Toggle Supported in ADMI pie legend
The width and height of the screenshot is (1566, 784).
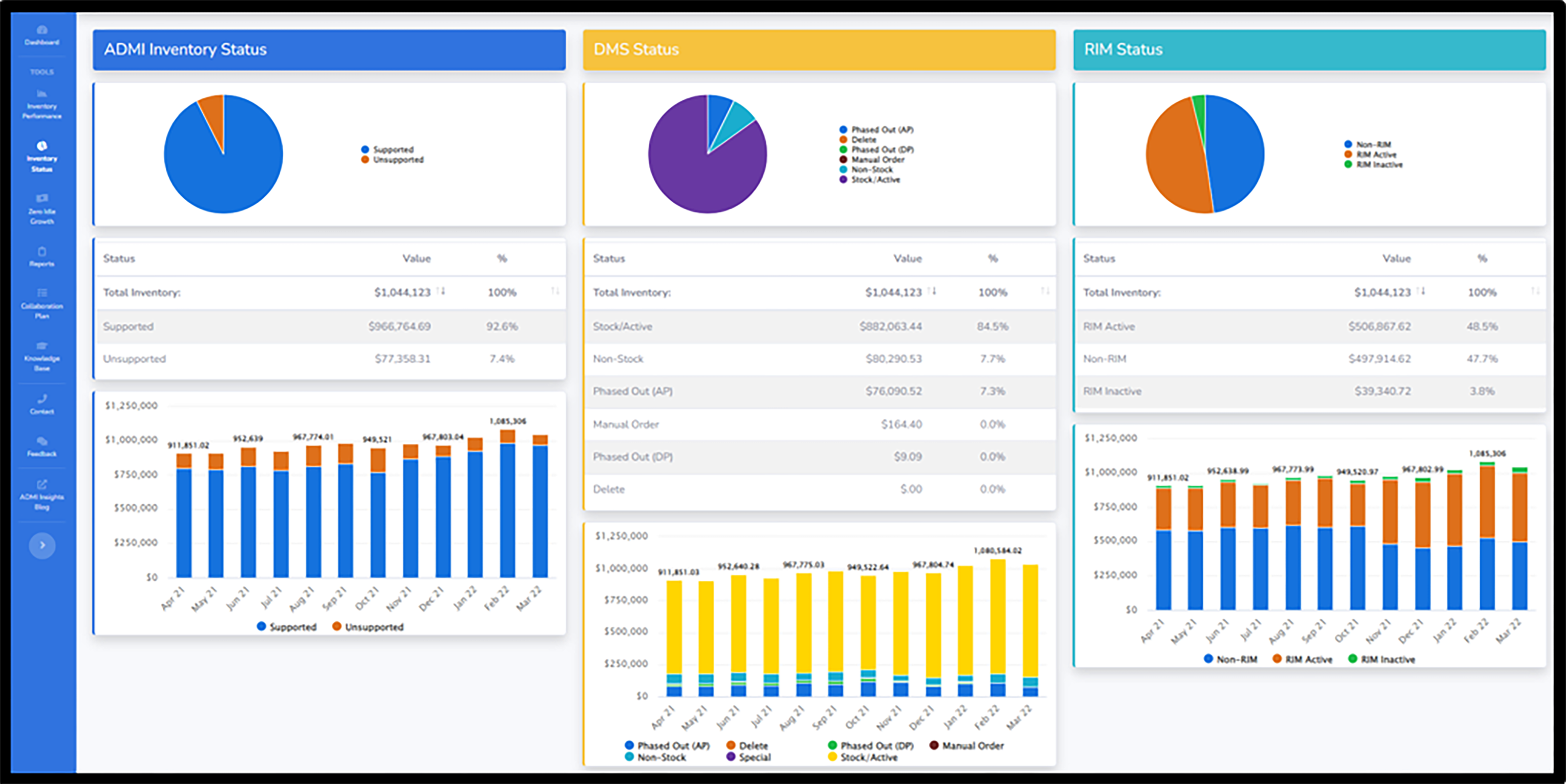(x=387, y=150)
